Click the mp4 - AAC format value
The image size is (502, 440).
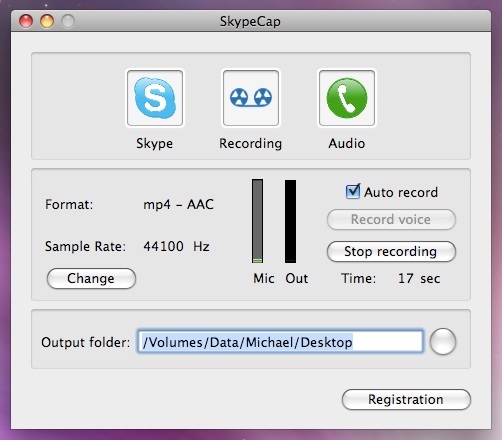178,204
